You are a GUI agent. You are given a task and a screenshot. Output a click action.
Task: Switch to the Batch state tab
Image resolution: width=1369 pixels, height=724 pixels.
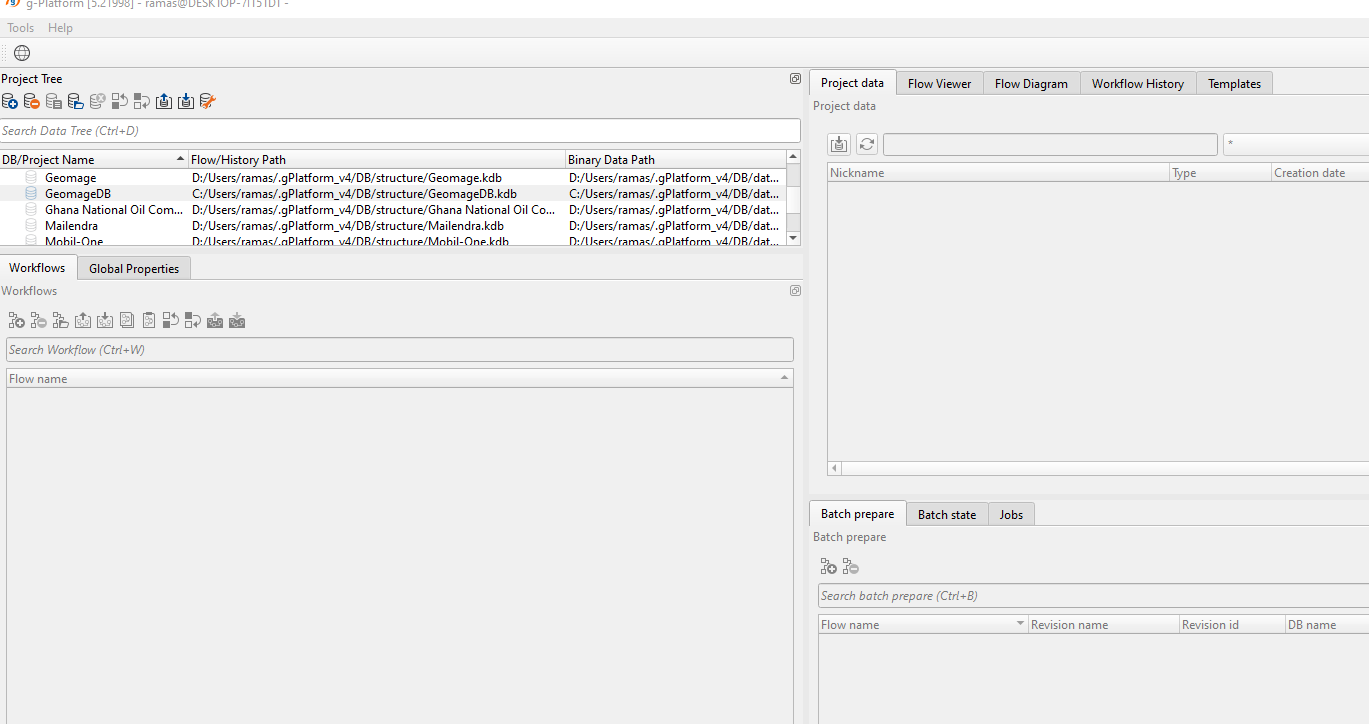946,515
